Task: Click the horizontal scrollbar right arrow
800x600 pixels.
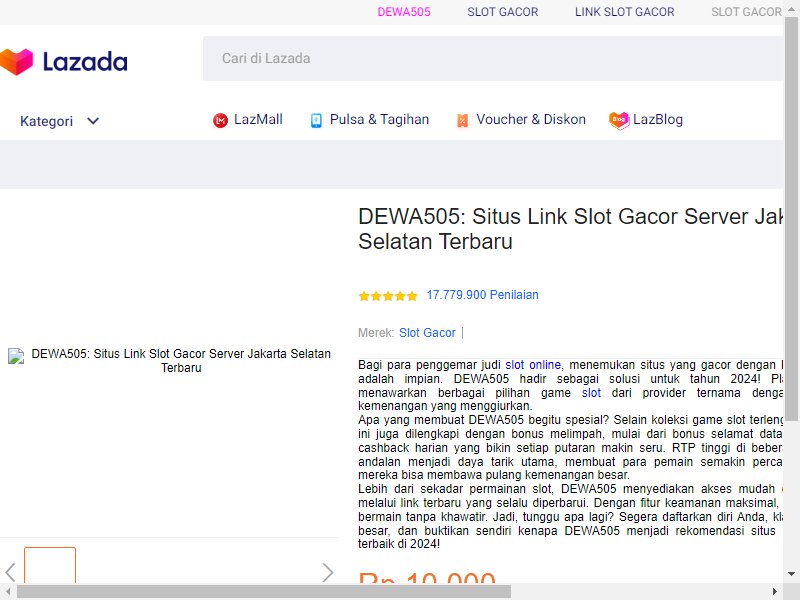Action: click(775, 592)
